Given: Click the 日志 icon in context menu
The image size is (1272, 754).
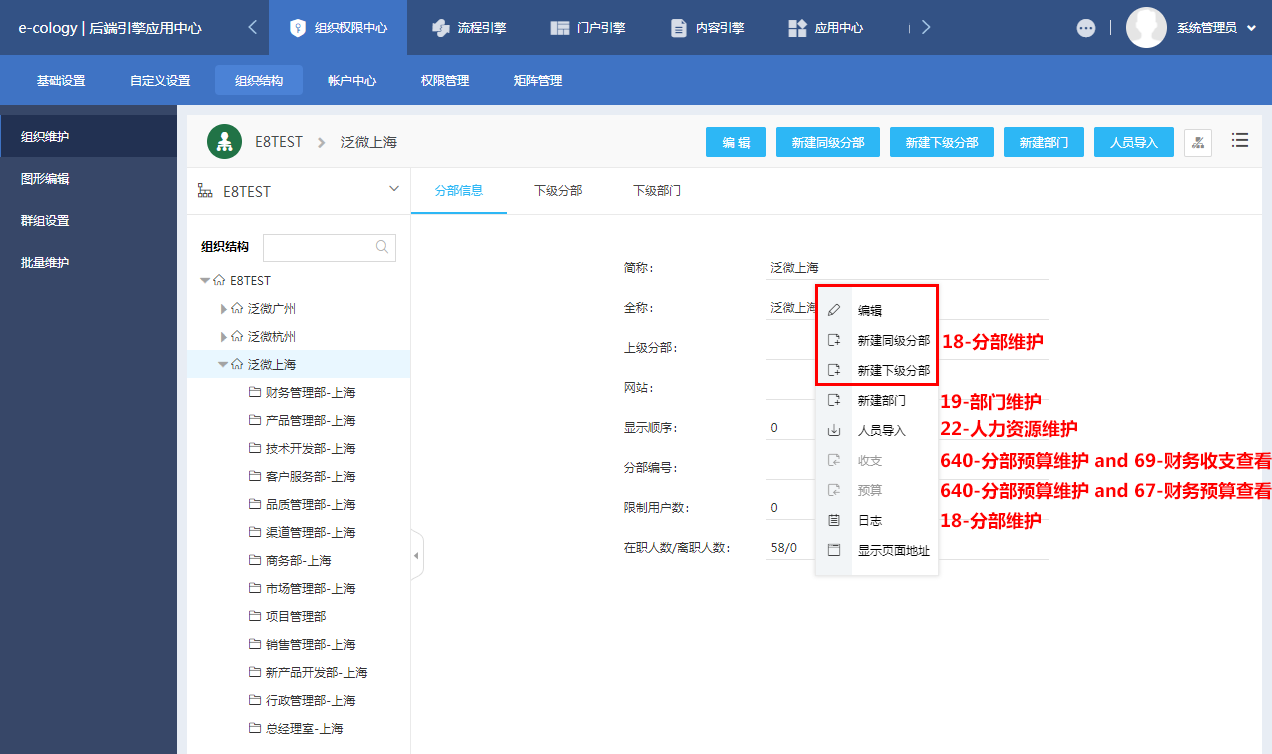Looking at the screenshot, I should [834, 520].
